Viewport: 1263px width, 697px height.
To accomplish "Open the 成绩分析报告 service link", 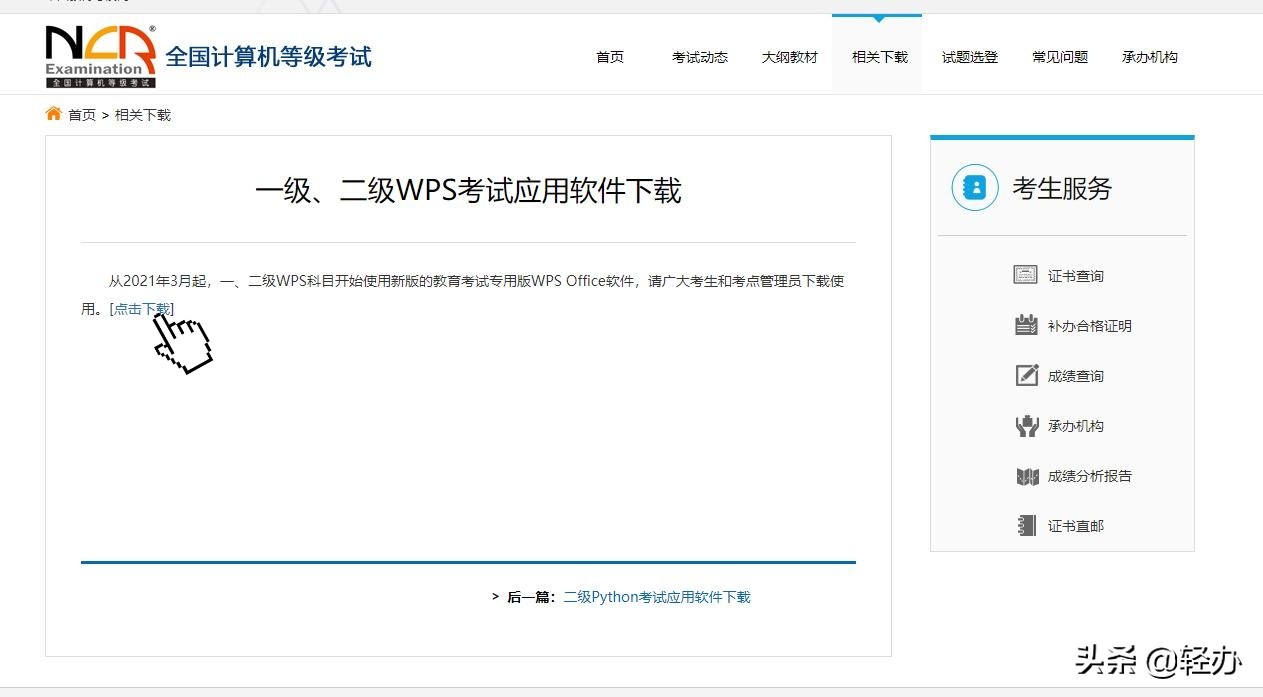I will 1090,476.
